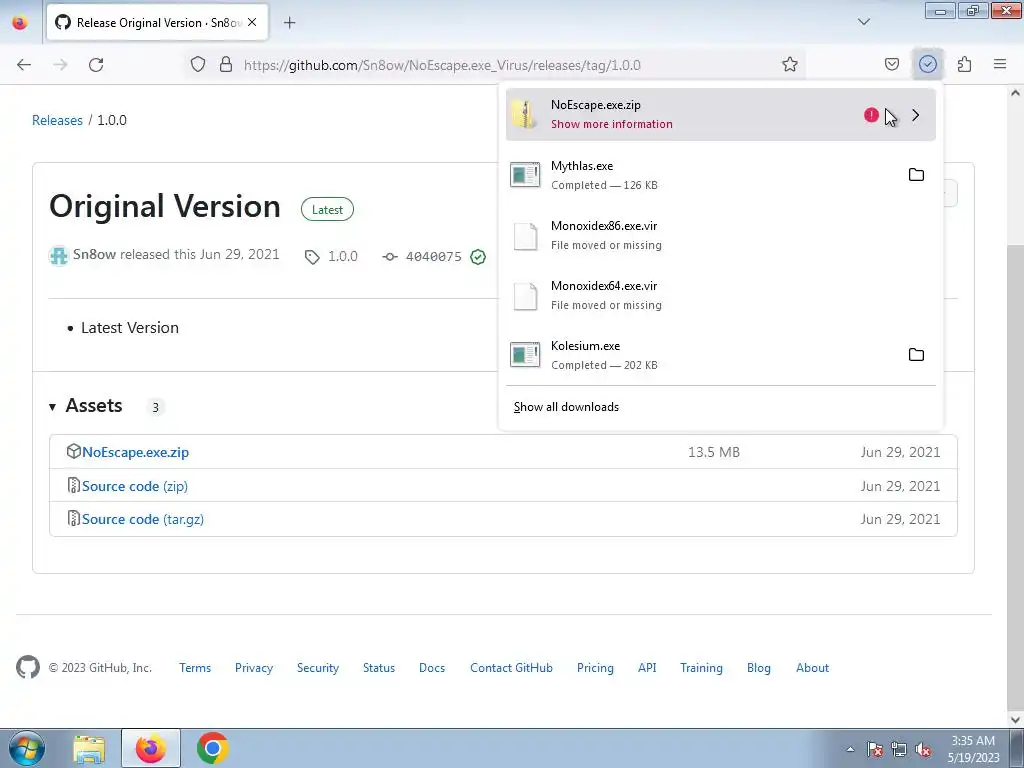Reload the current page

(96, 65)
